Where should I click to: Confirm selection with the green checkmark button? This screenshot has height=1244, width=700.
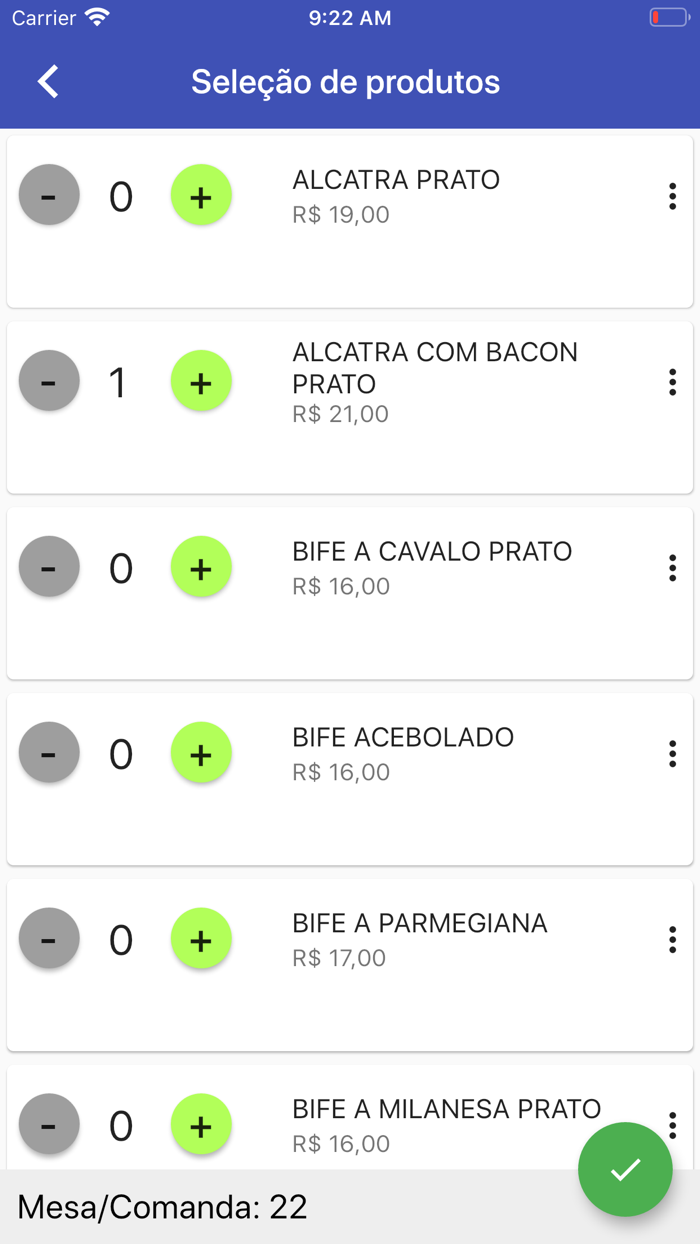click(x=626, y=1168)
